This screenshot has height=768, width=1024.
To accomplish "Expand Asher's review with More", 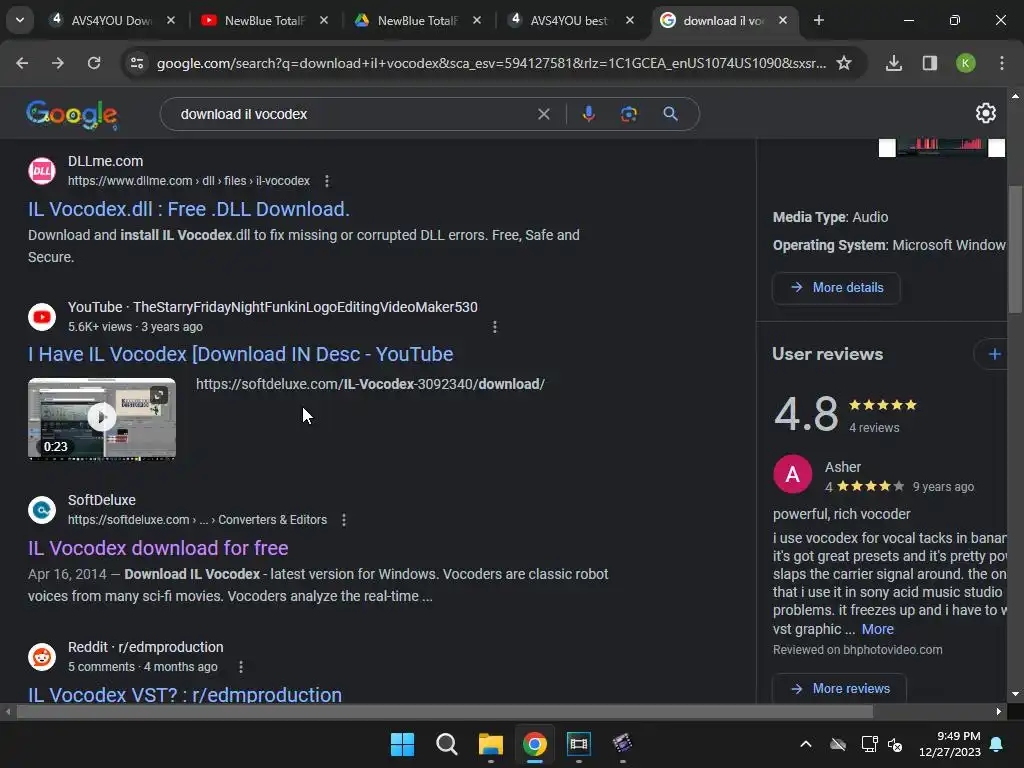I will point(878,629).
